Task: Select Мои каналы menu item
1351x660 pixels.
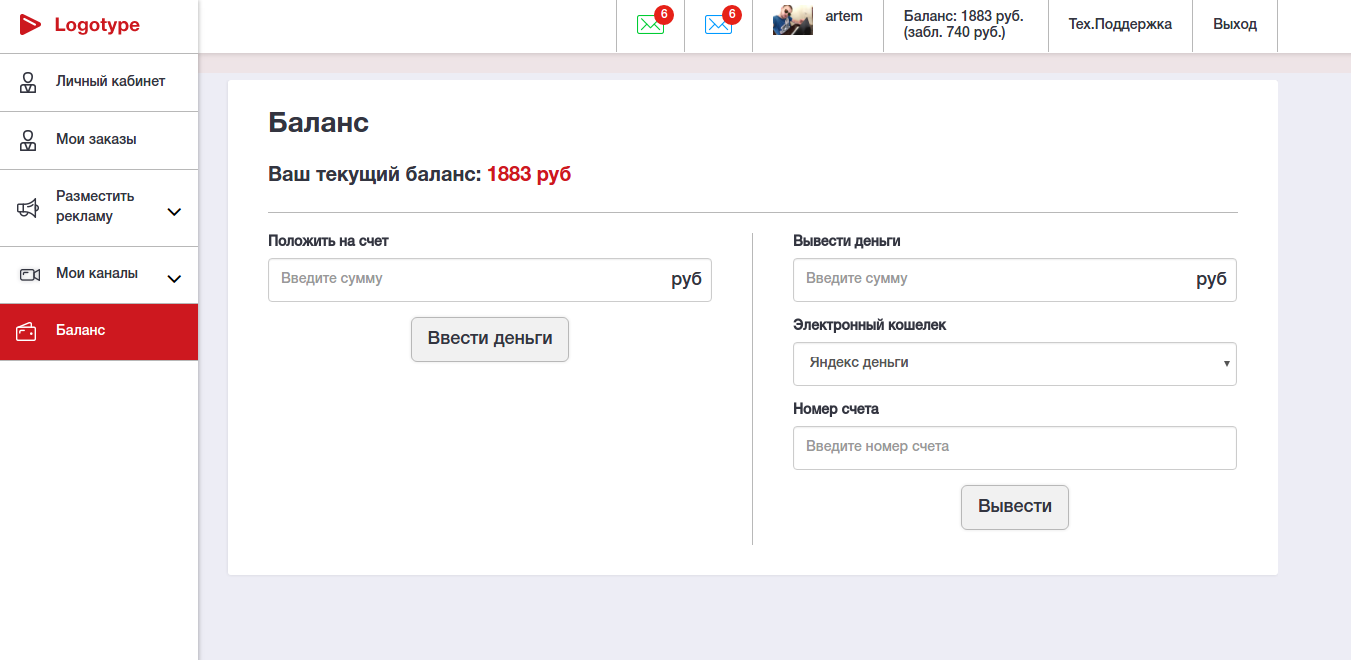Action: (99, 275)
